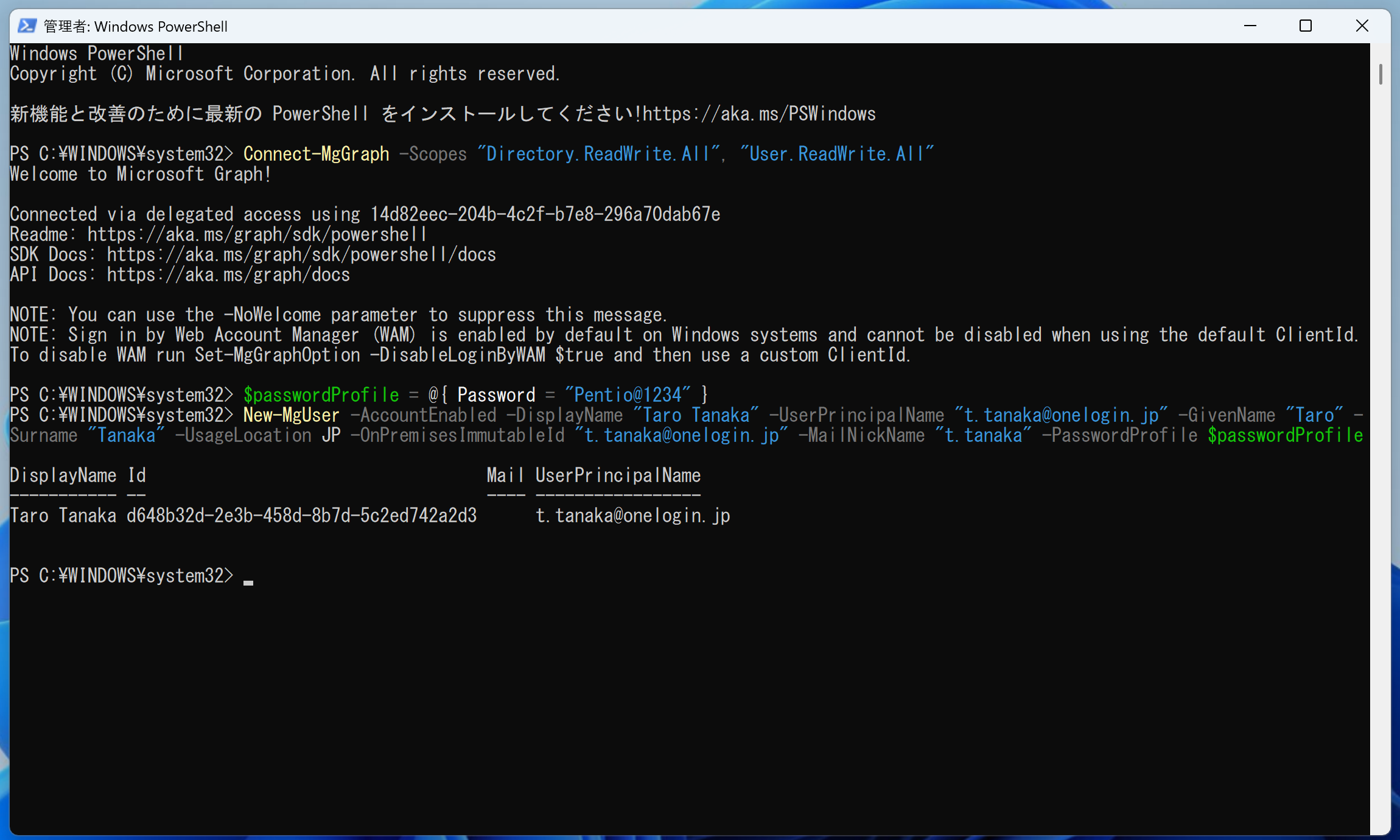Minimize the PowerShell window
This screenshot has width=1400, height=840.
point(1250,26)
